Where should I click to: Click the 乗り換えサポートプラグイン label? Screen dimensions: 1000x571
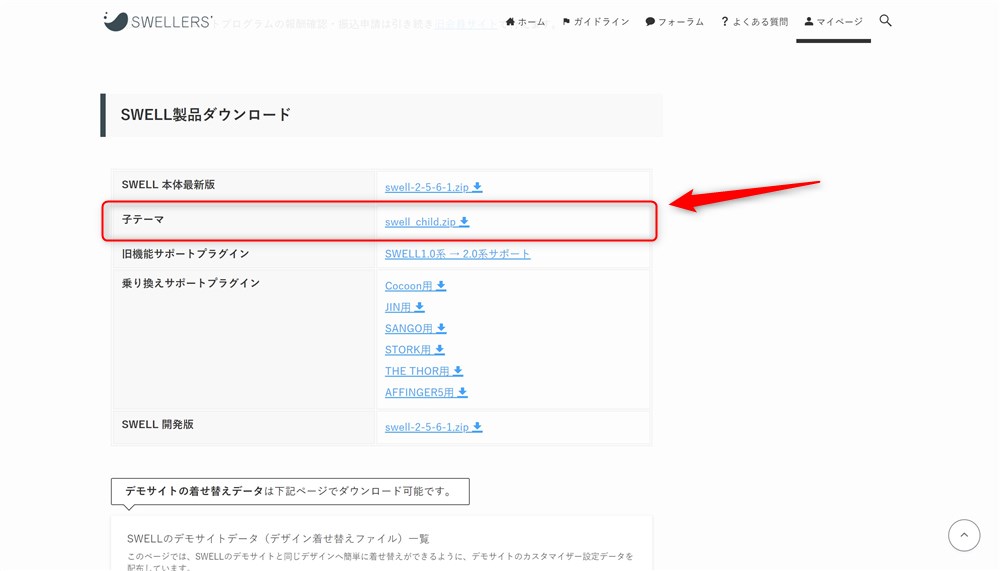tap(191, 283)
